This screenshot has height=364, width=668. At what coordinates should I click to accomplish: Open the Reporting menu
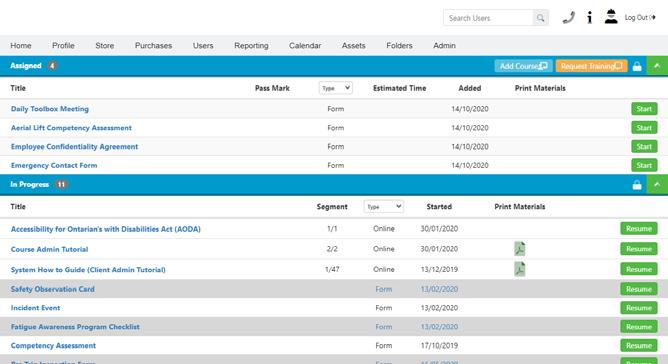(251, 46)
